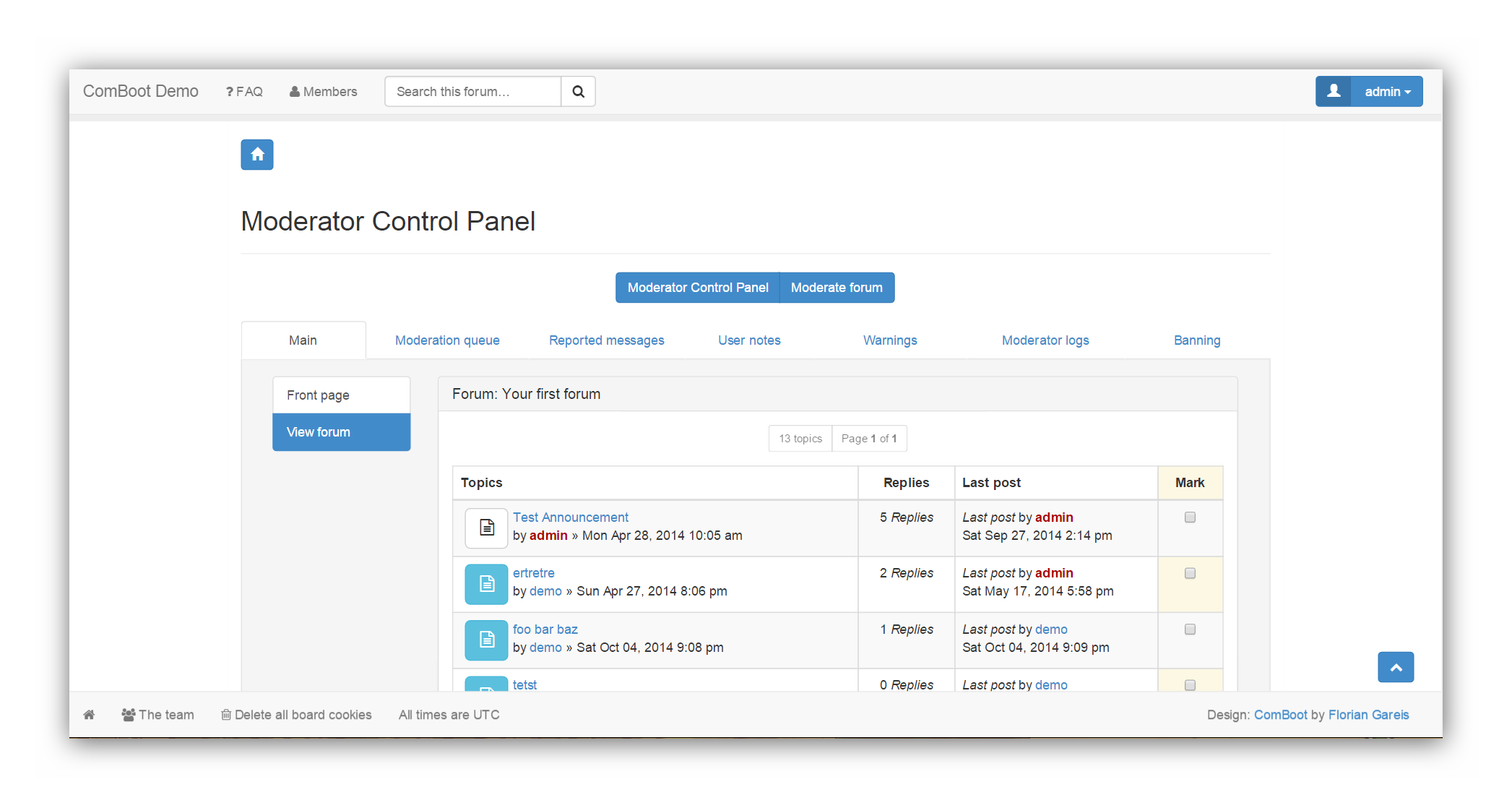Click admin in Test Announcement last post
Viewport: 1512px width, 808px height.
(x=1054, y=517)
